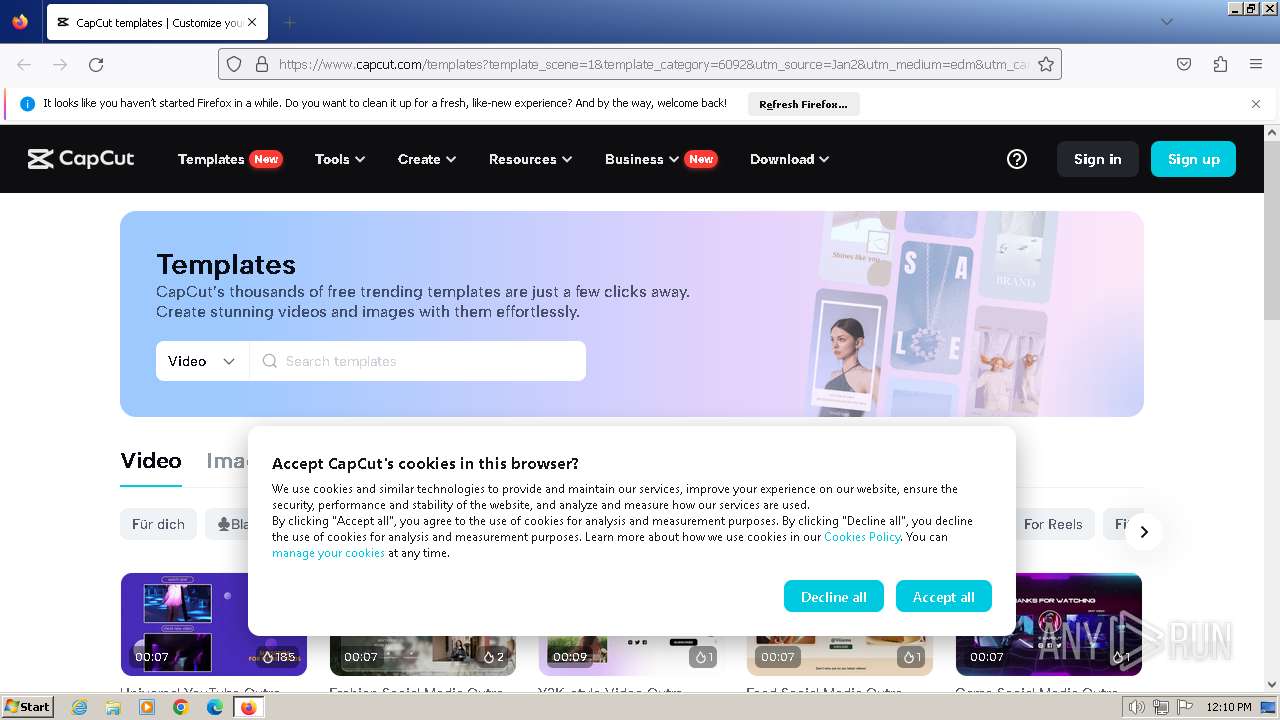
Task: Click the CapCut logo
Action: point(81,159)
